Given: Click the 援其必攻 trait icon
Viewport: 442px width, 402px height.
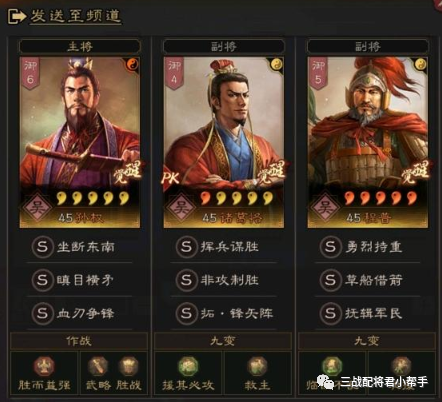Looking at the screenshot, I should (x=188, y=366).
